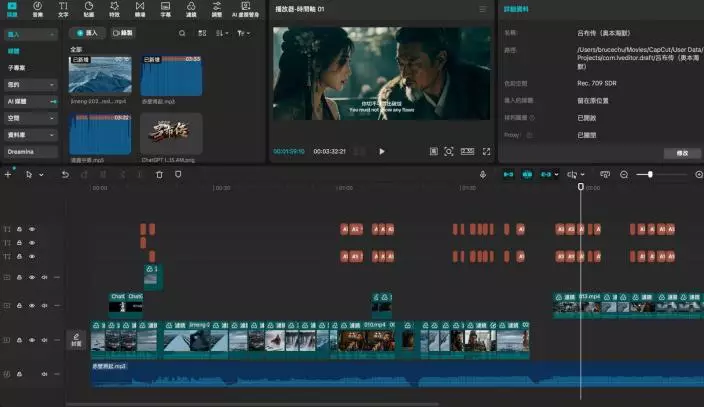Open the Stickers (貼圖) tab
The image size is (704, 407).
(x=89, y=9)
